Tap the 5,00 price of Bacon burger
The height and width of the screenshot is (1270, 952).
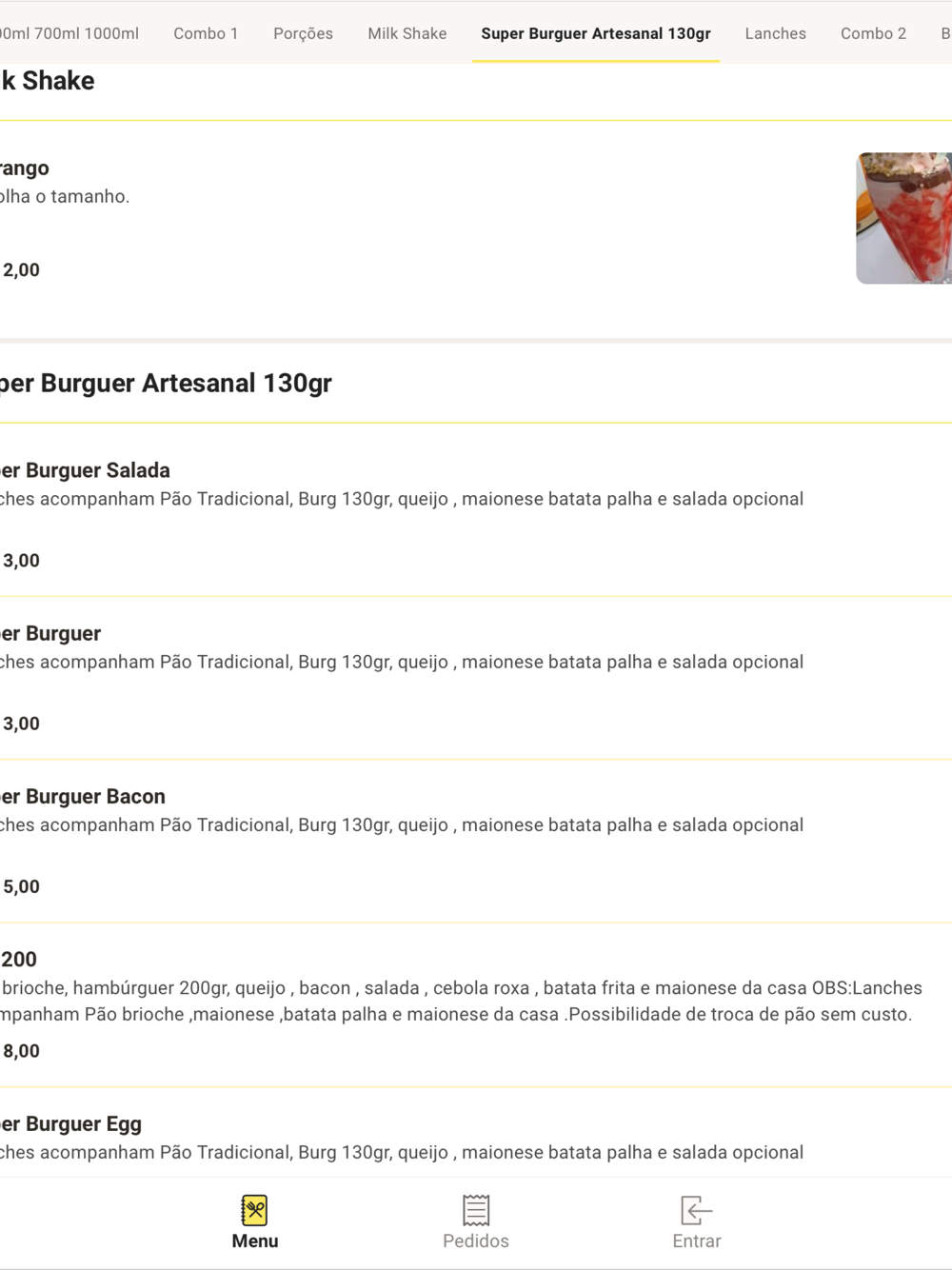[21, 887]
